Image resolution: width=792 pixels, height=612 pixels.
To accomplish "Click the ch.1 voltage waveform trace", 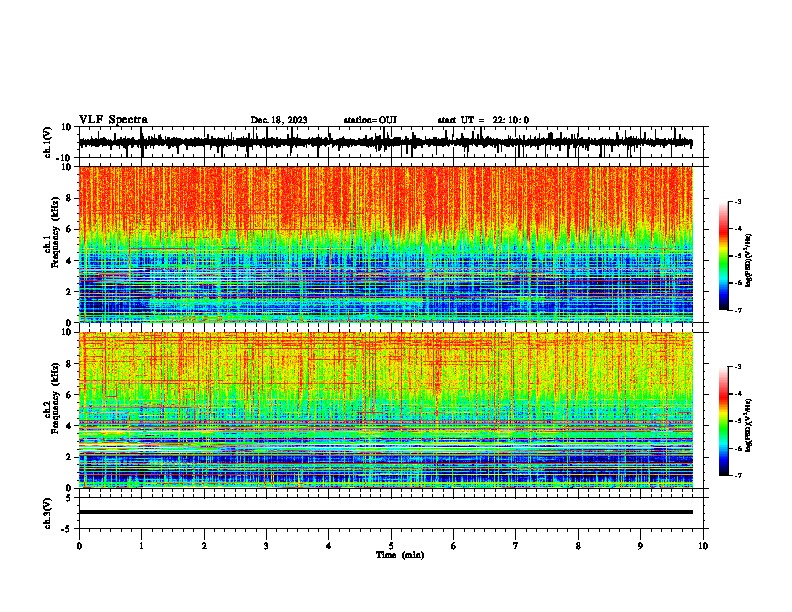I will [386, 142].
